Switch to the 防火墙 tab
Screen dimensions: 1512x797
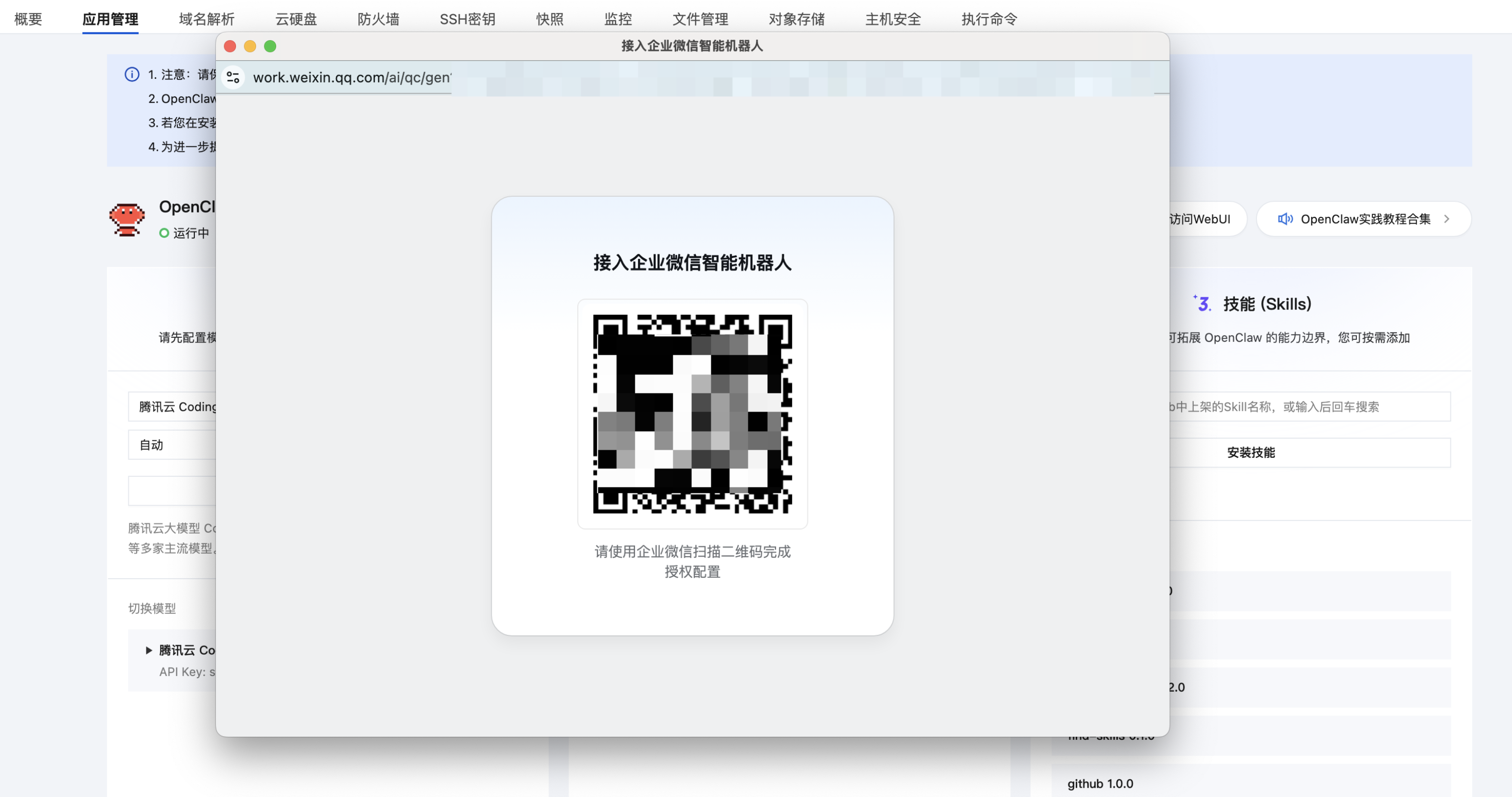pyautogui.click(x=378, y=19)
